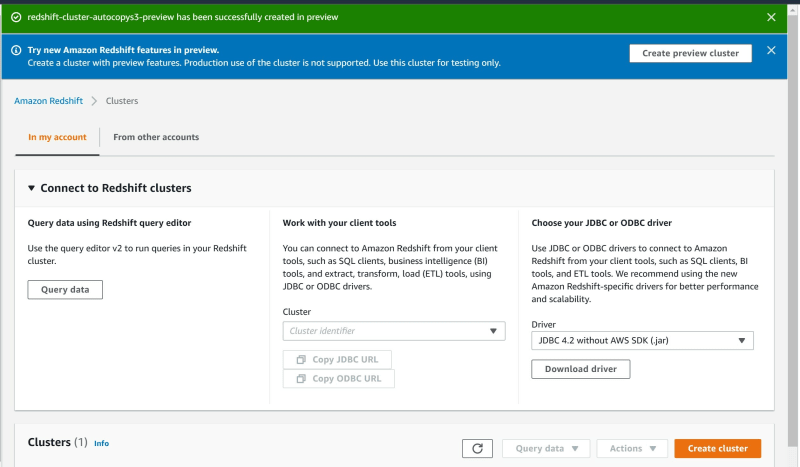This screenshot has width=800, height=467.
Task: Click the 'Work with your client tools' heading
Action: [x=339, y=223]
